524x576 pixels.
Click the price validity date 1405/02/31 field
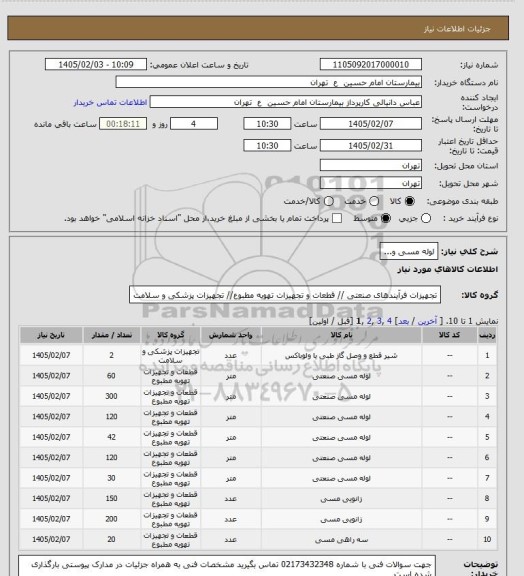370,145
